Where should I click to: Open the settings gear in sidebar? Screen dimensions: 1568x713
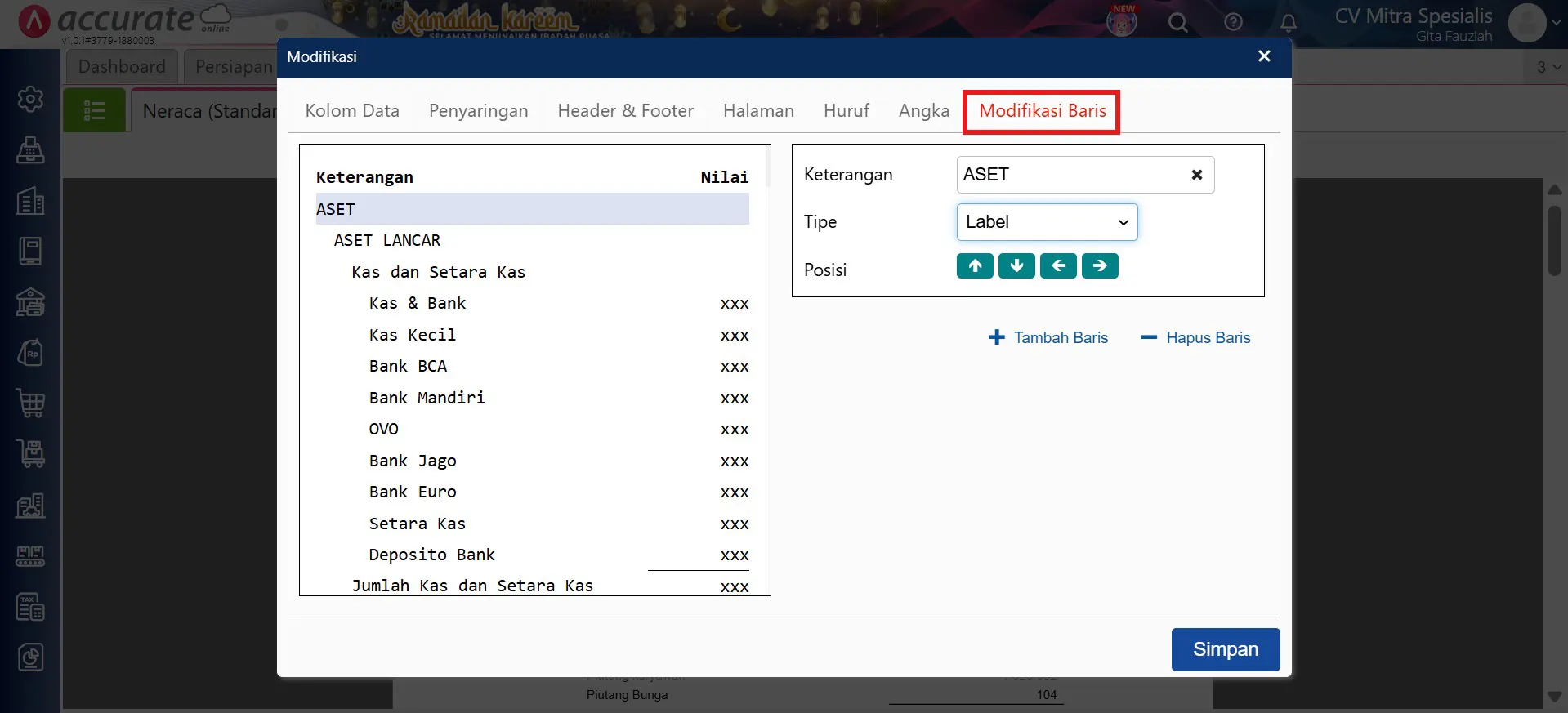30,99
